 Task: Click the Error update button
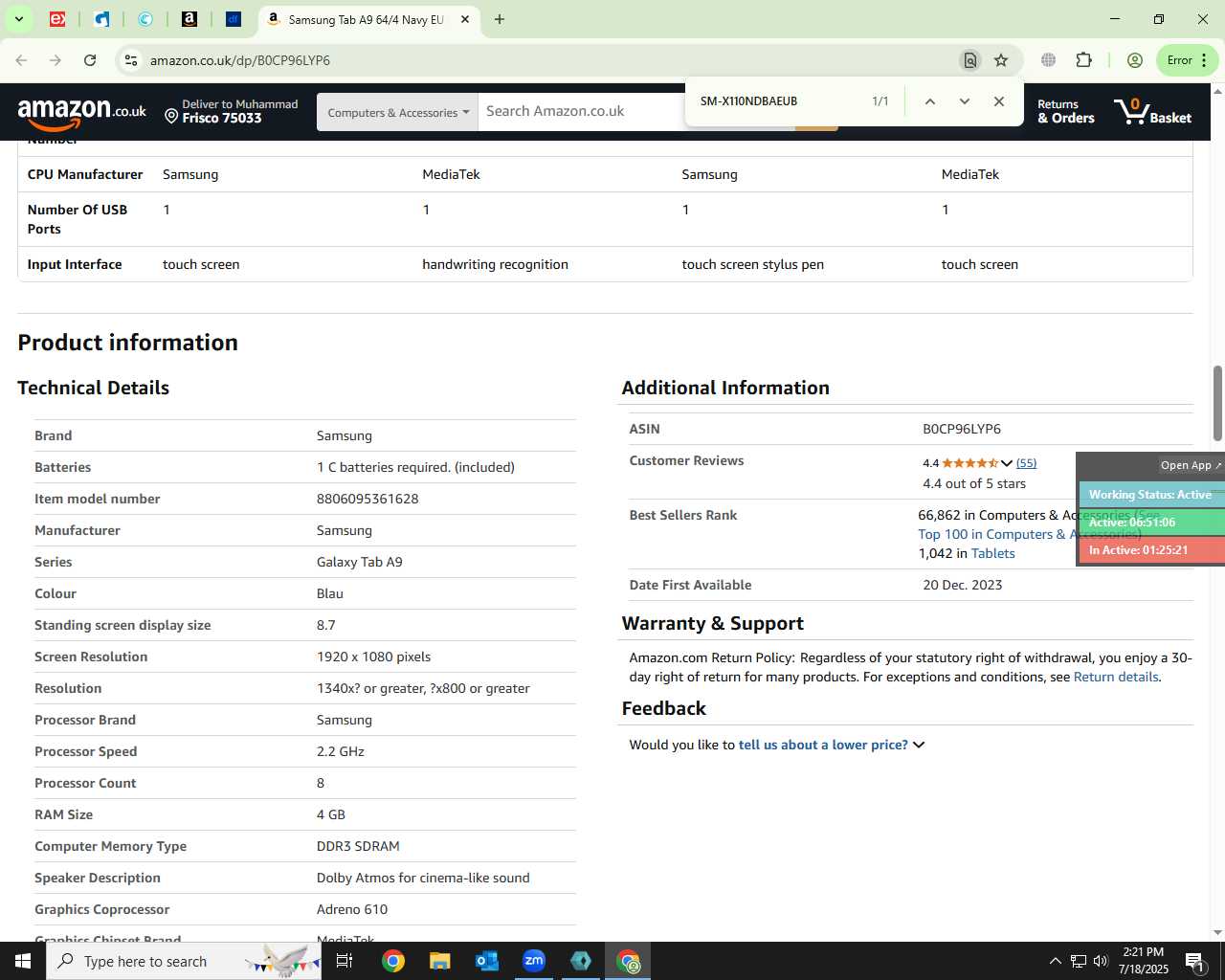tap(1187, 60)
